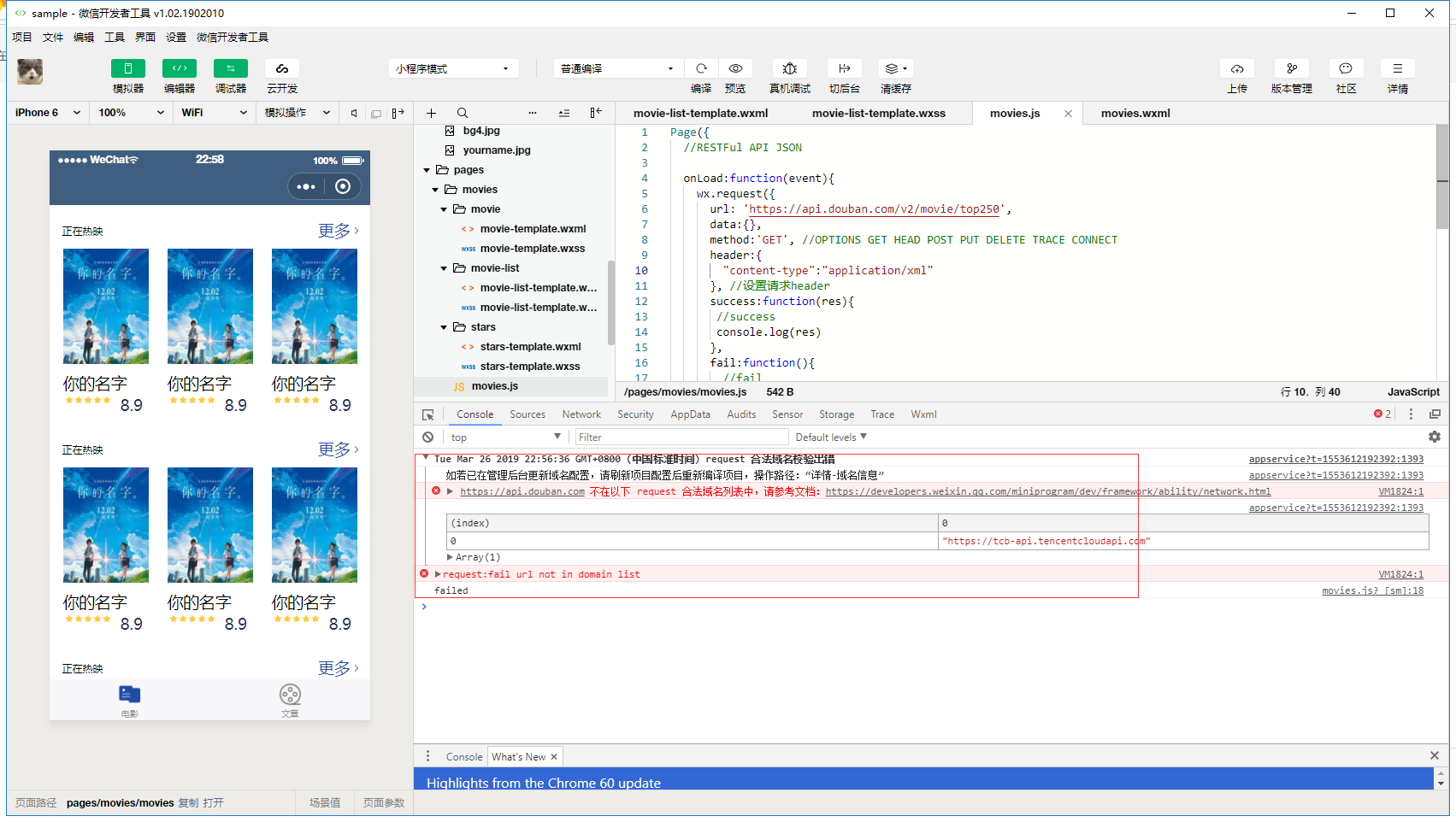The width and height of the screenshot is (1456, 822).
Task: Click the compile refresh icon
Action: 701,68
